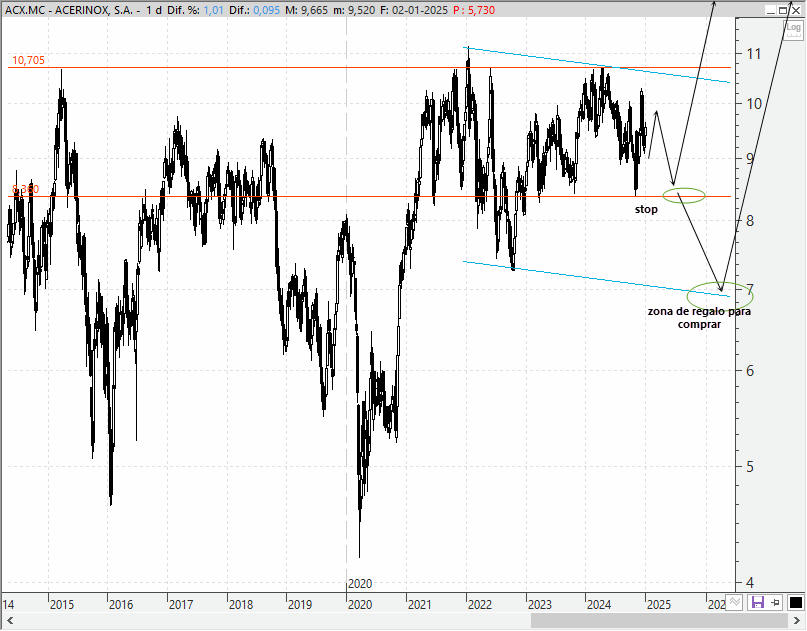This screenshot has height=631, width=807.
Task: Click price axis label 11
Action: [753, 54]
